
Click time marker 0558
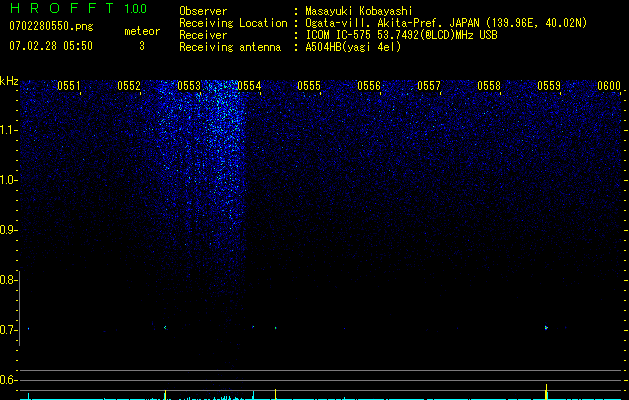(x=489, y=86)
